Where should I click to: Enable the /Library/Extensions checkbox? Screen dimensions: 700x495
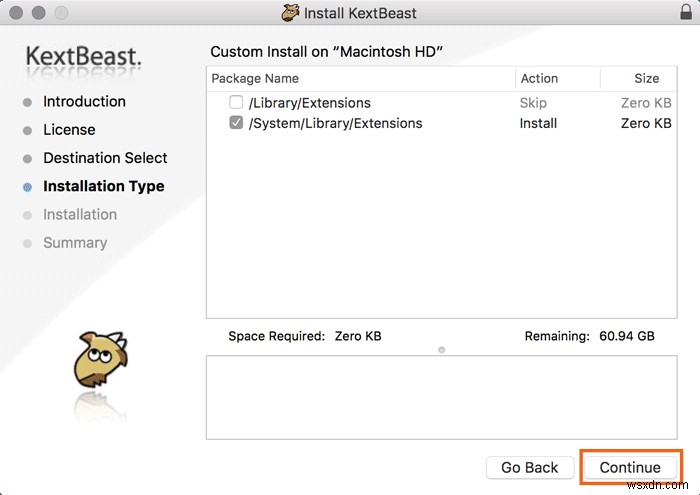[x=236, y=103]
